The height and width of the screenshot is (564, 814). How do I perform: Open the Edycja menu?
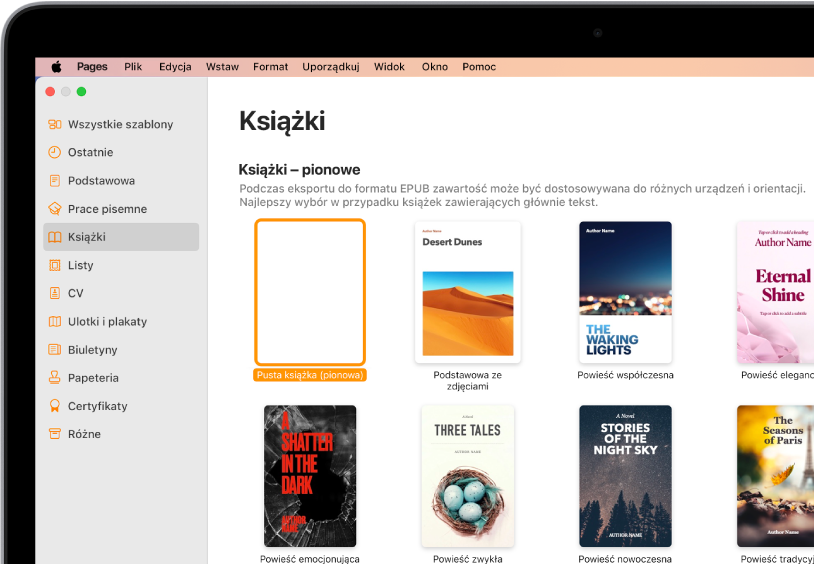[x=175, y=66]
